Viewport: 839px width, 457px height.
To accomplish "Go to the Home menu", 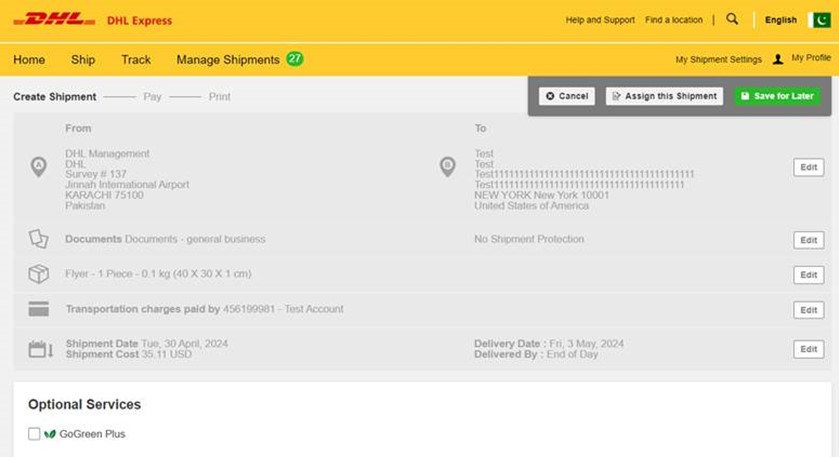I will click(x=29, y=59).
